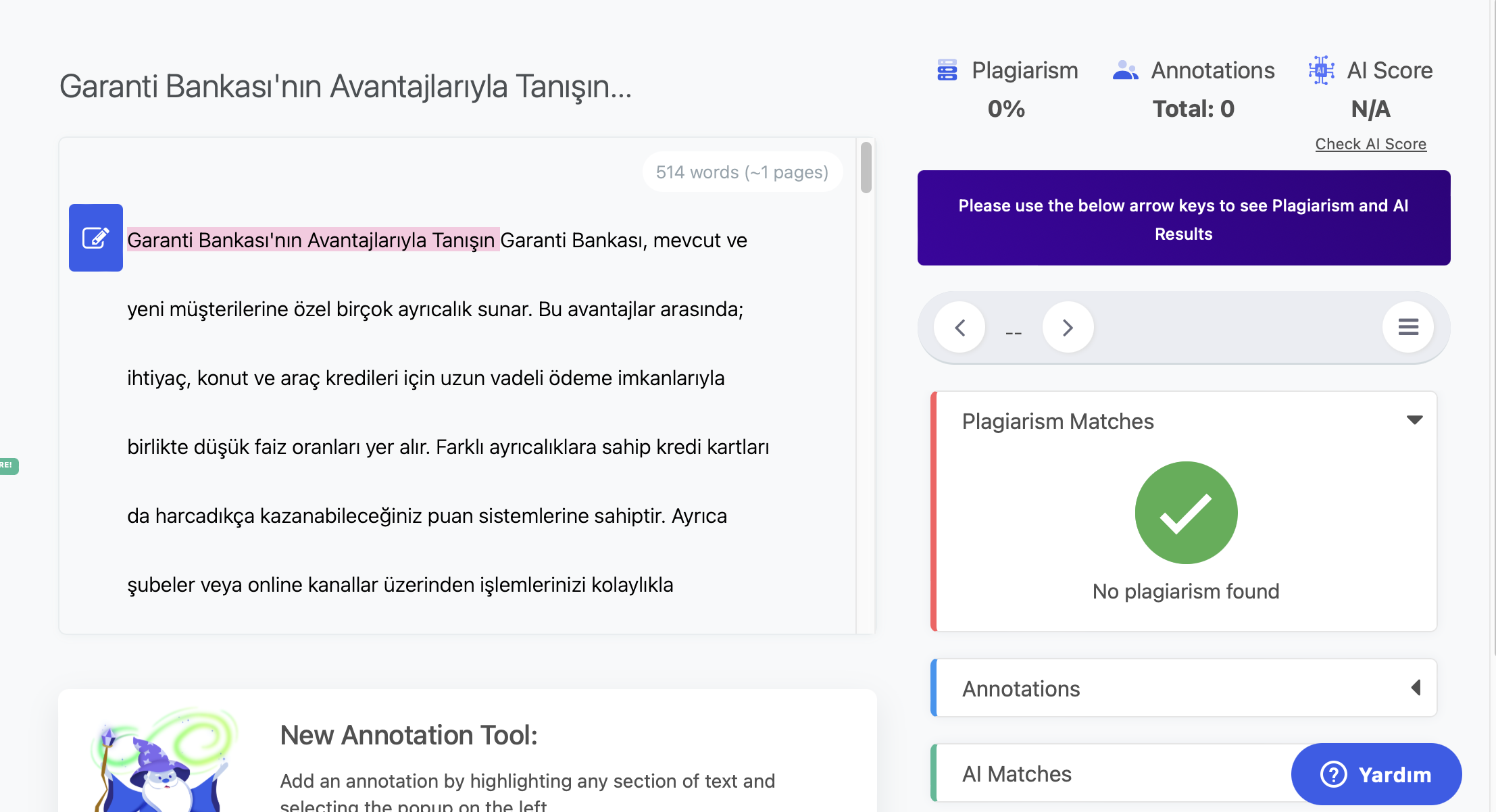The height and width of the screenshot is (812, 1496).
Task: Click text line starting 'şubeler veya online'
Action: (400, 585)
